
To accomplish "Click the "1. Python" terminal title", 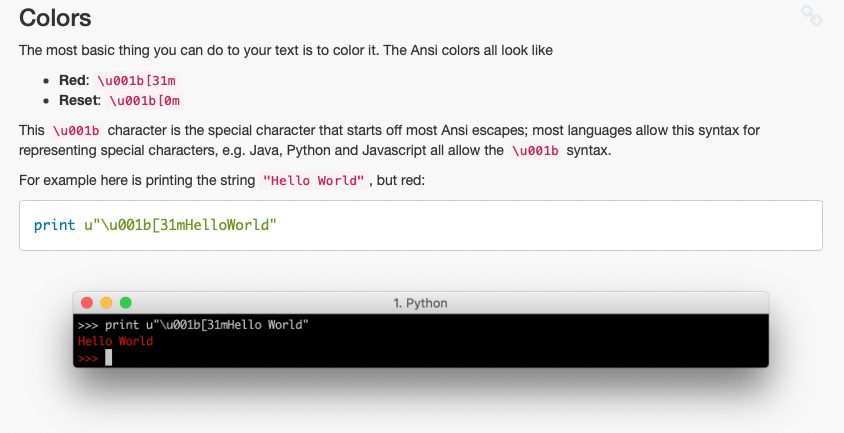I will [x=420, y=303].
